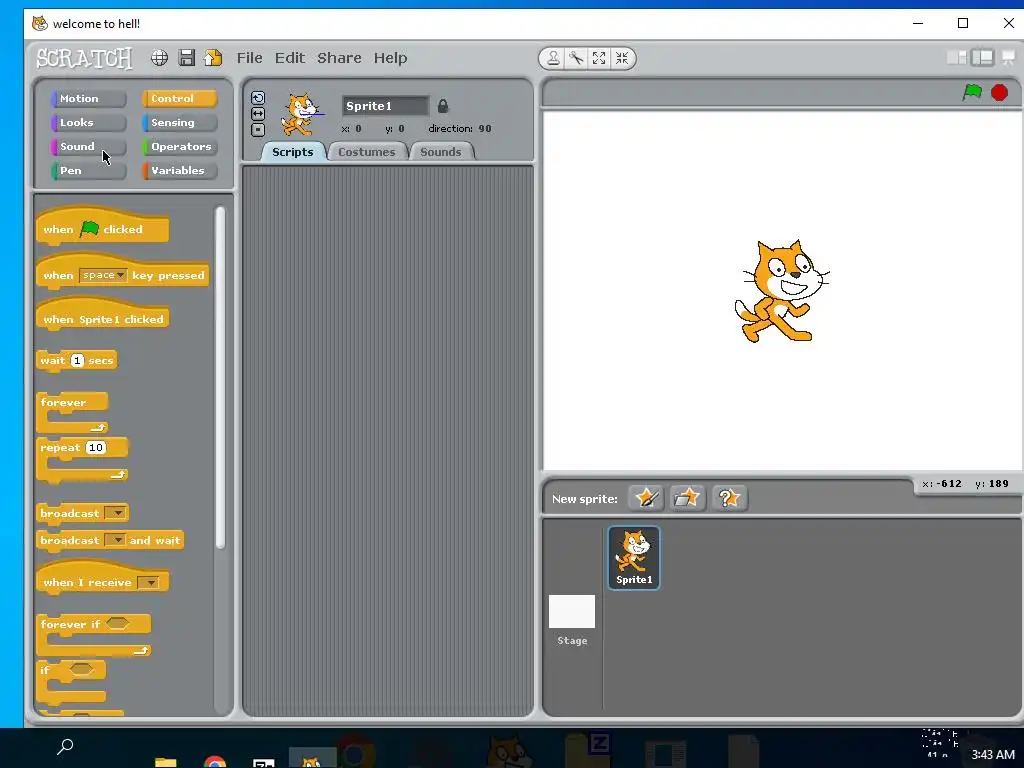Open the Looks block category

88,123
